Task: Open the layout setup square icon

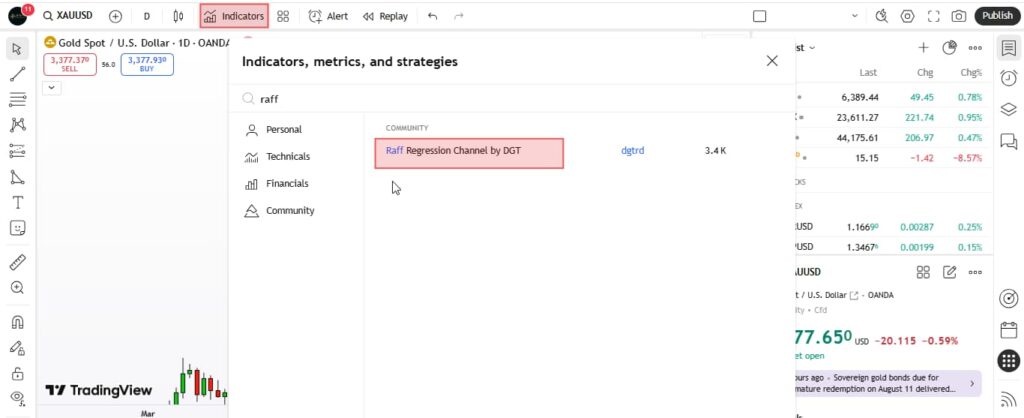Action: point(759,16)
